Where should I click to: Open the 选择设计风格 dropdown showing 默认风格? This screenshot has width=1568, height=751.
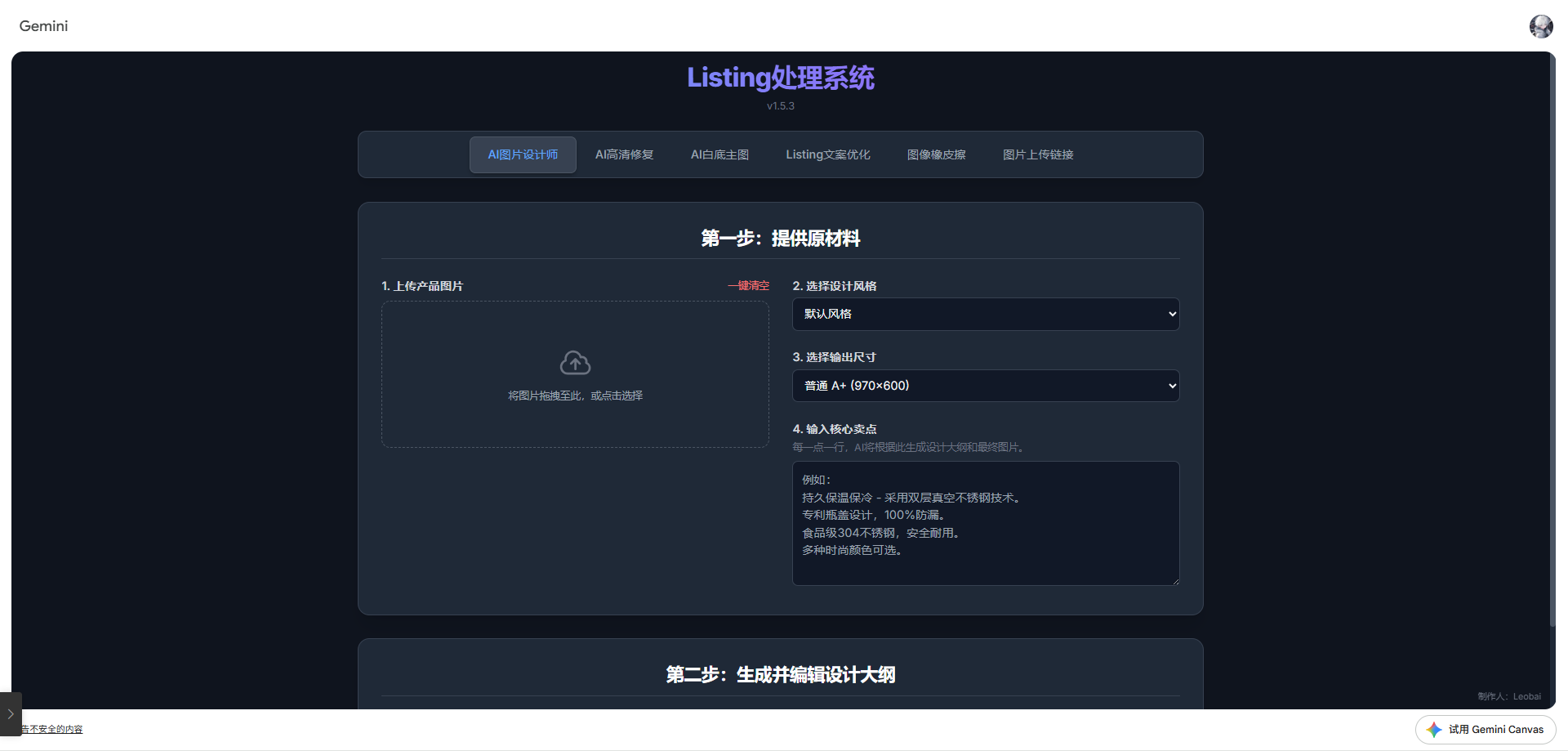[985, 314]
